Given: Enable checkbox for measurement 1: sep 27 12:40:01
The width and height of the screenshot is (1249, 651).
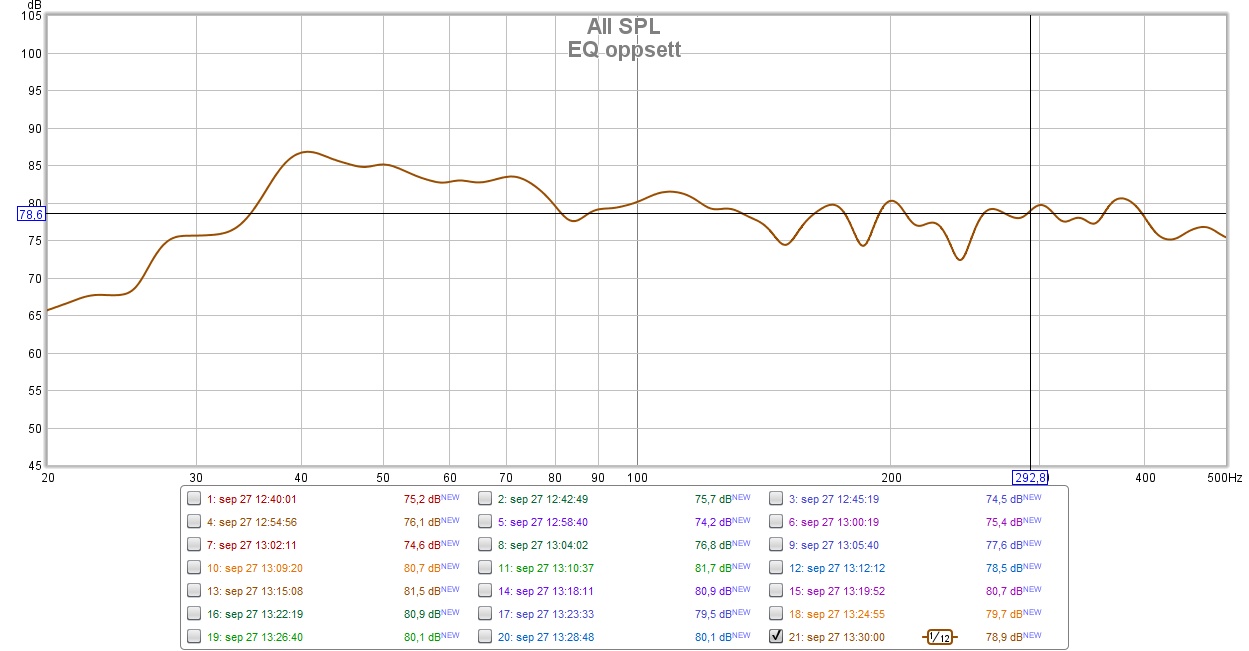Looking at the screenshot, I should 194,498.
